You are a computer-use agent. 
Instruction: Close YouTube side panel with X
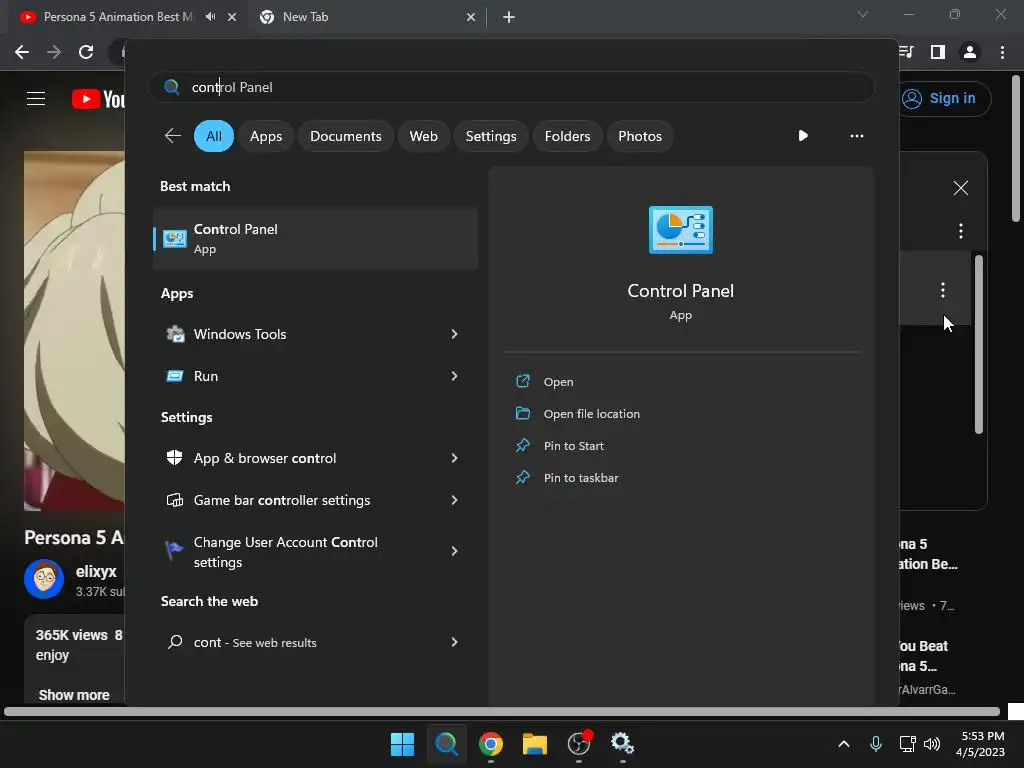point(961,188)
